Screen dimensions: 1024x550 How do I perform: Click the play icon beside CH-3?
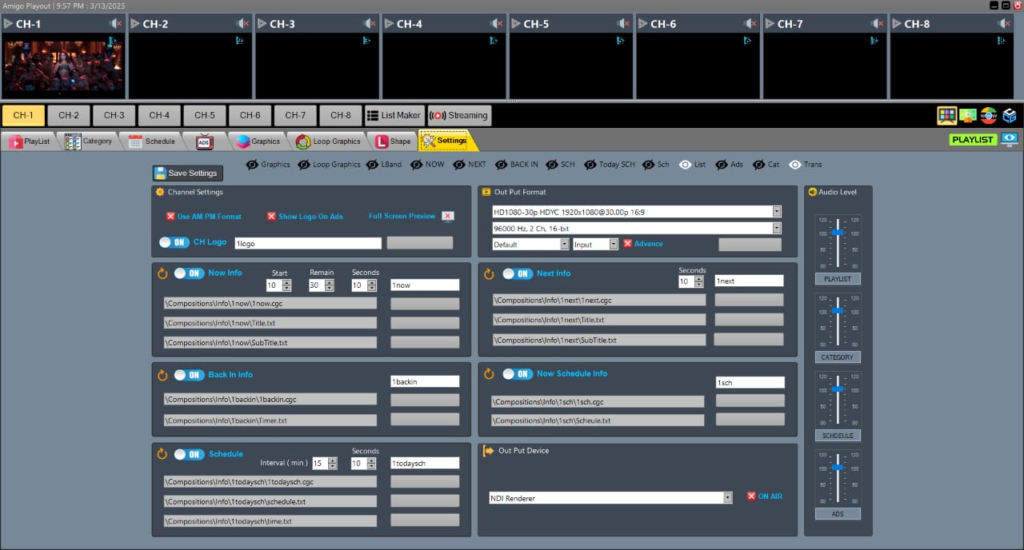click(262, 24)
